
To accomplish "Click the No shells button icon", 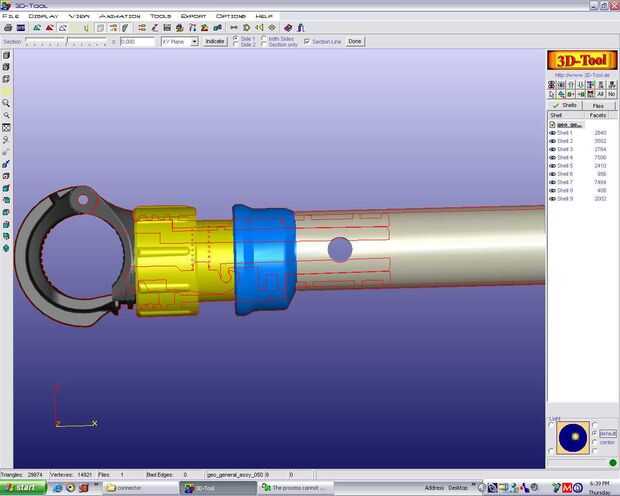I will tap(611, 94).
